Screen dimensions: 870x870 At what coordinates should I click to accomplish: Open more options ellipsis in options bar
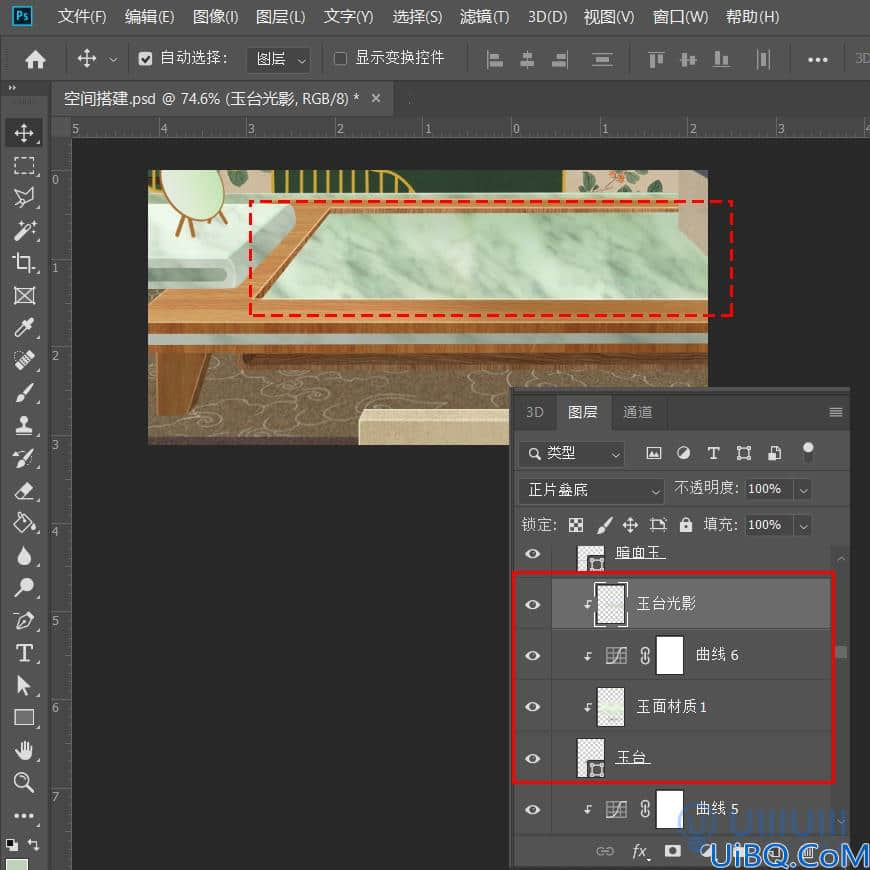click(x=818, y=59)
